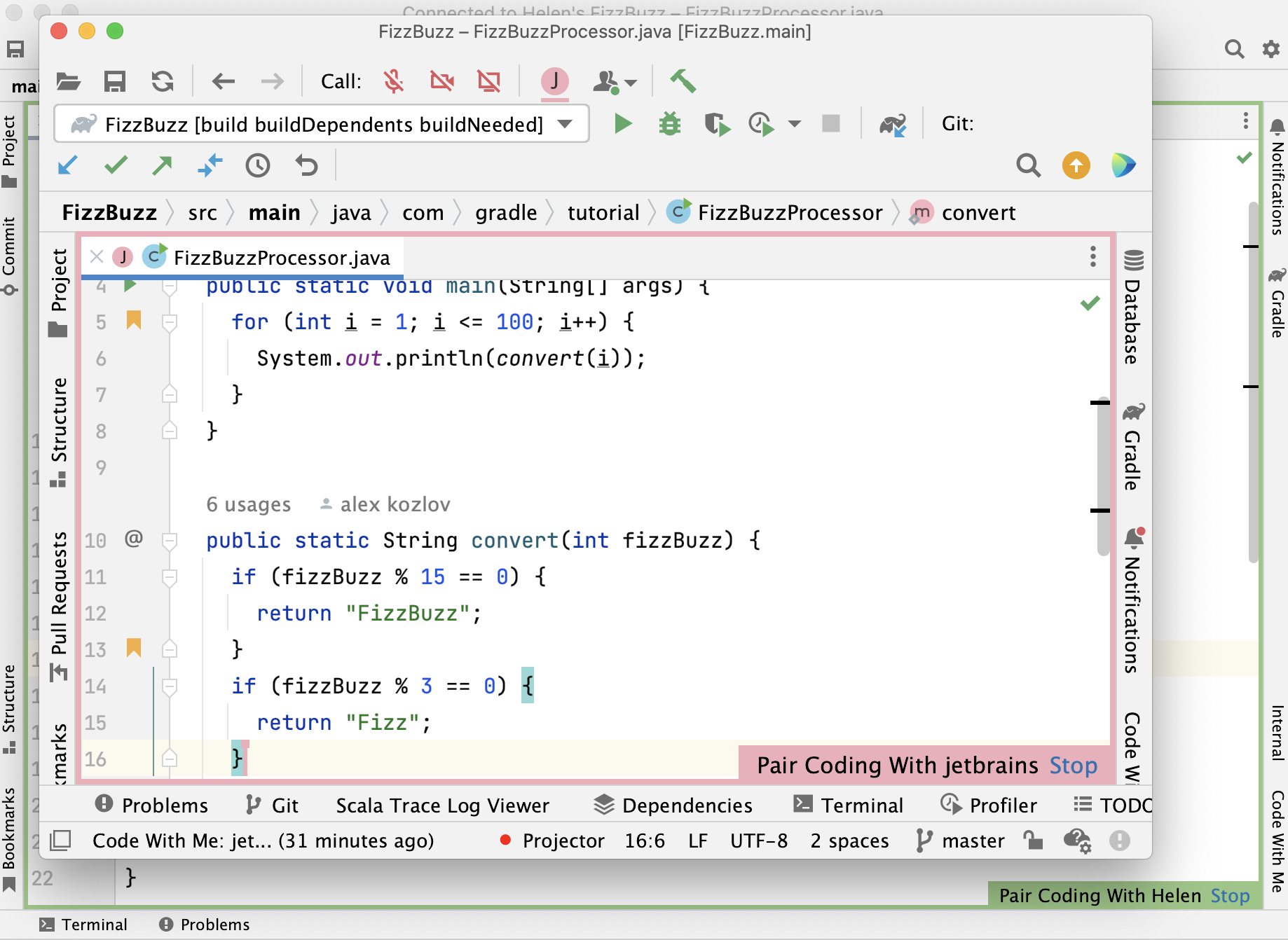Screen dimensions: 1288x940
Task: Open Code With Me users dropdown
Action: (x=615, y=82)
